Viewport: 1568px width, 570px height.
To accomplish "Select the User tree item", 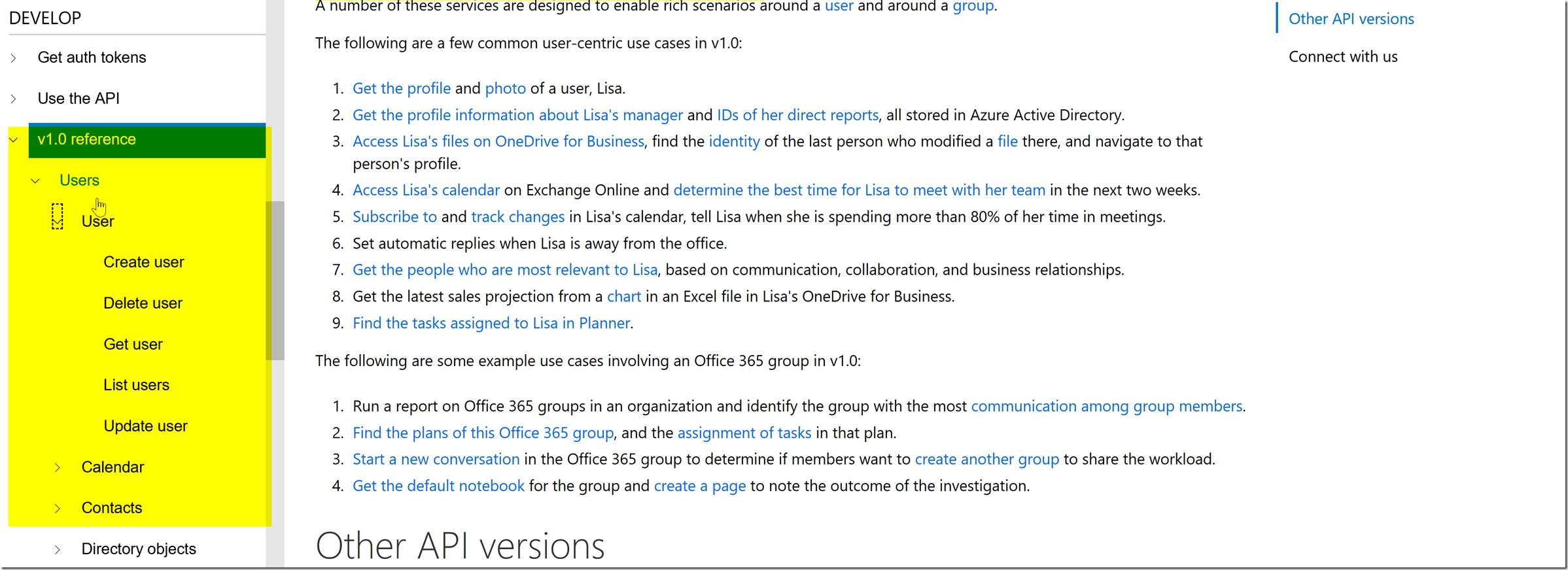I will (x=97, y=222).
